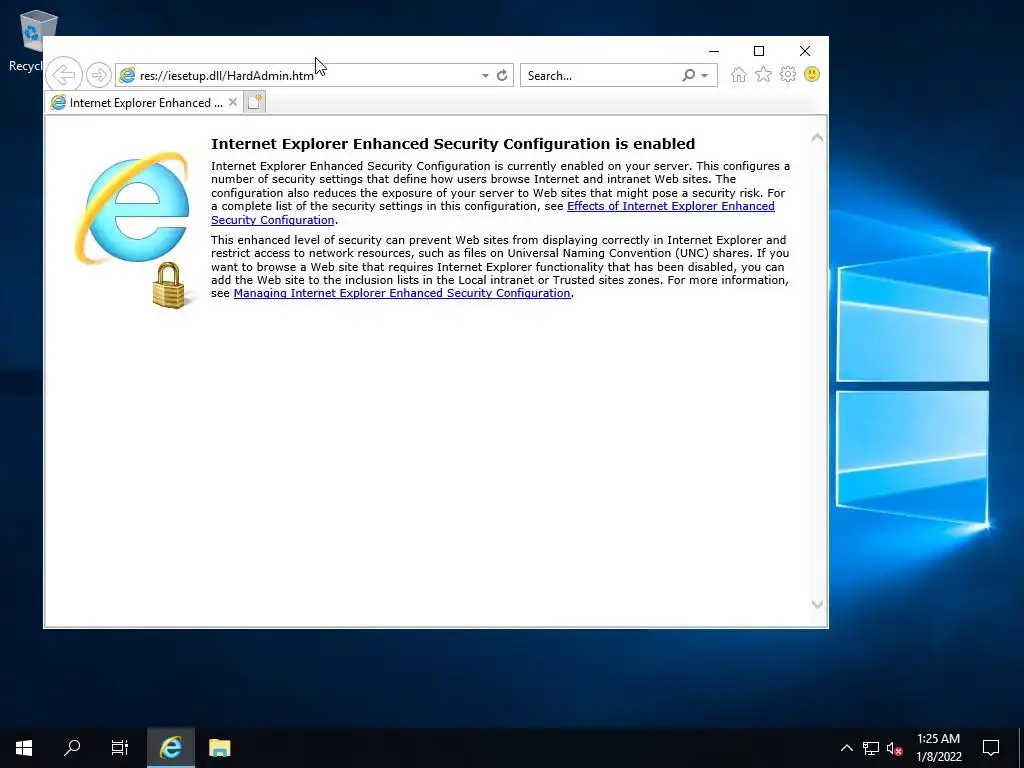This screenshot has width=1024, height=768.
Task: Open Task View
Action: click(x=120, y=748)
